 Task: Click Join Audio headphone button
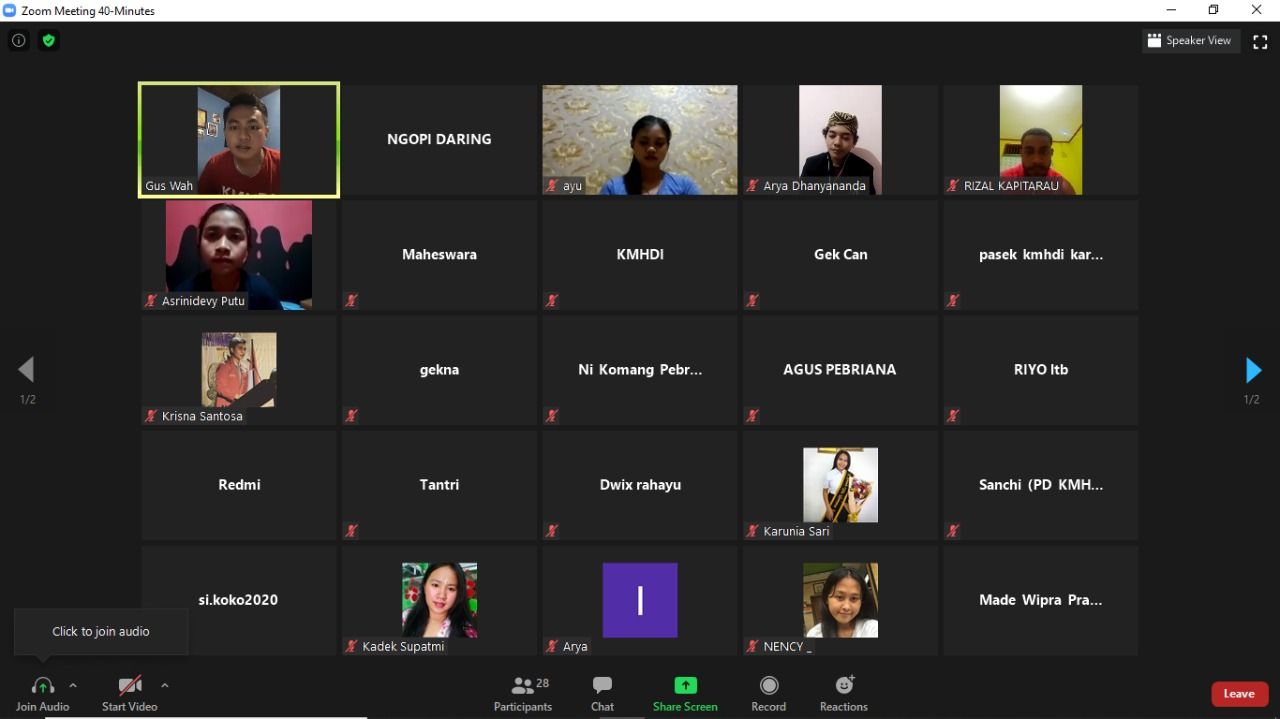[42, 693]
